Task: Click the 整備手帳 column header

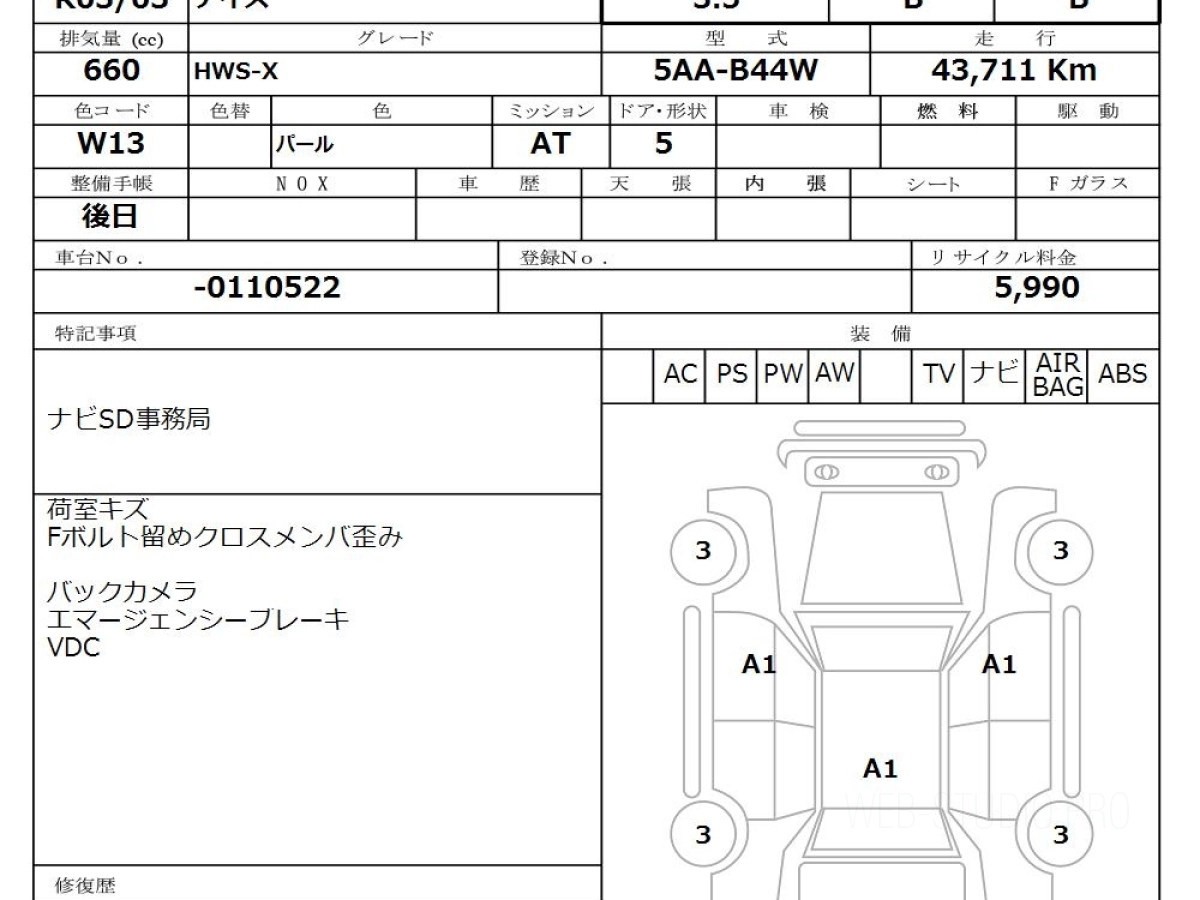Action: pyautogui.click(x=110, y=184)
